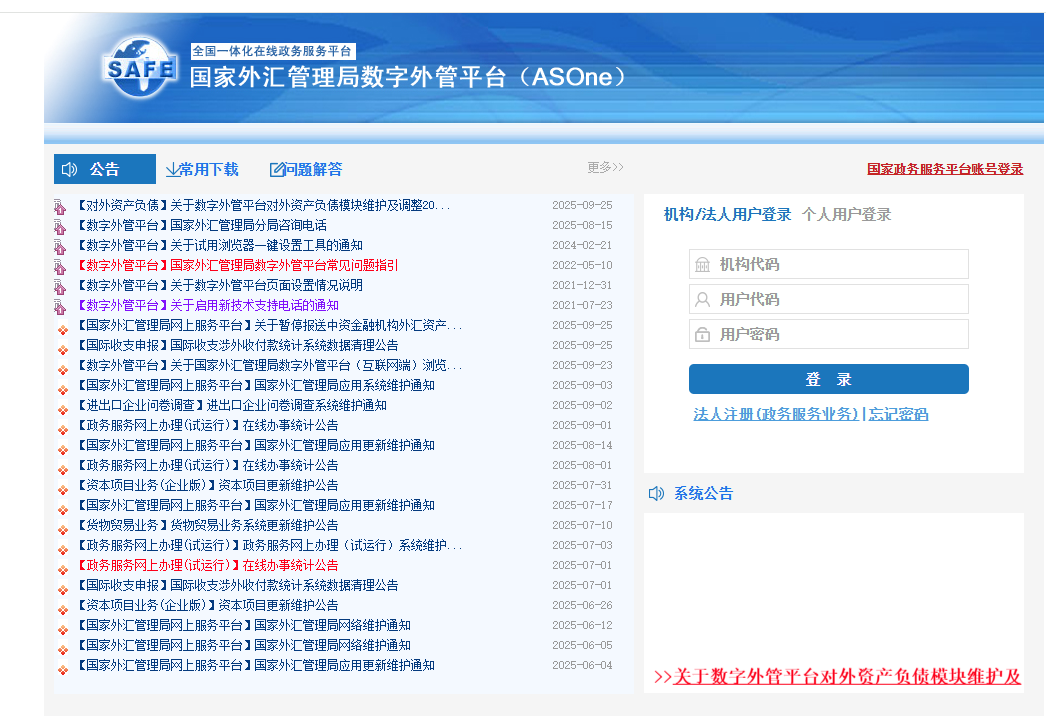Viewport: 1046px width, 716px height.
Task: Open red 数字外管平台常见问题指引 announcement
Action: point(284,265)
